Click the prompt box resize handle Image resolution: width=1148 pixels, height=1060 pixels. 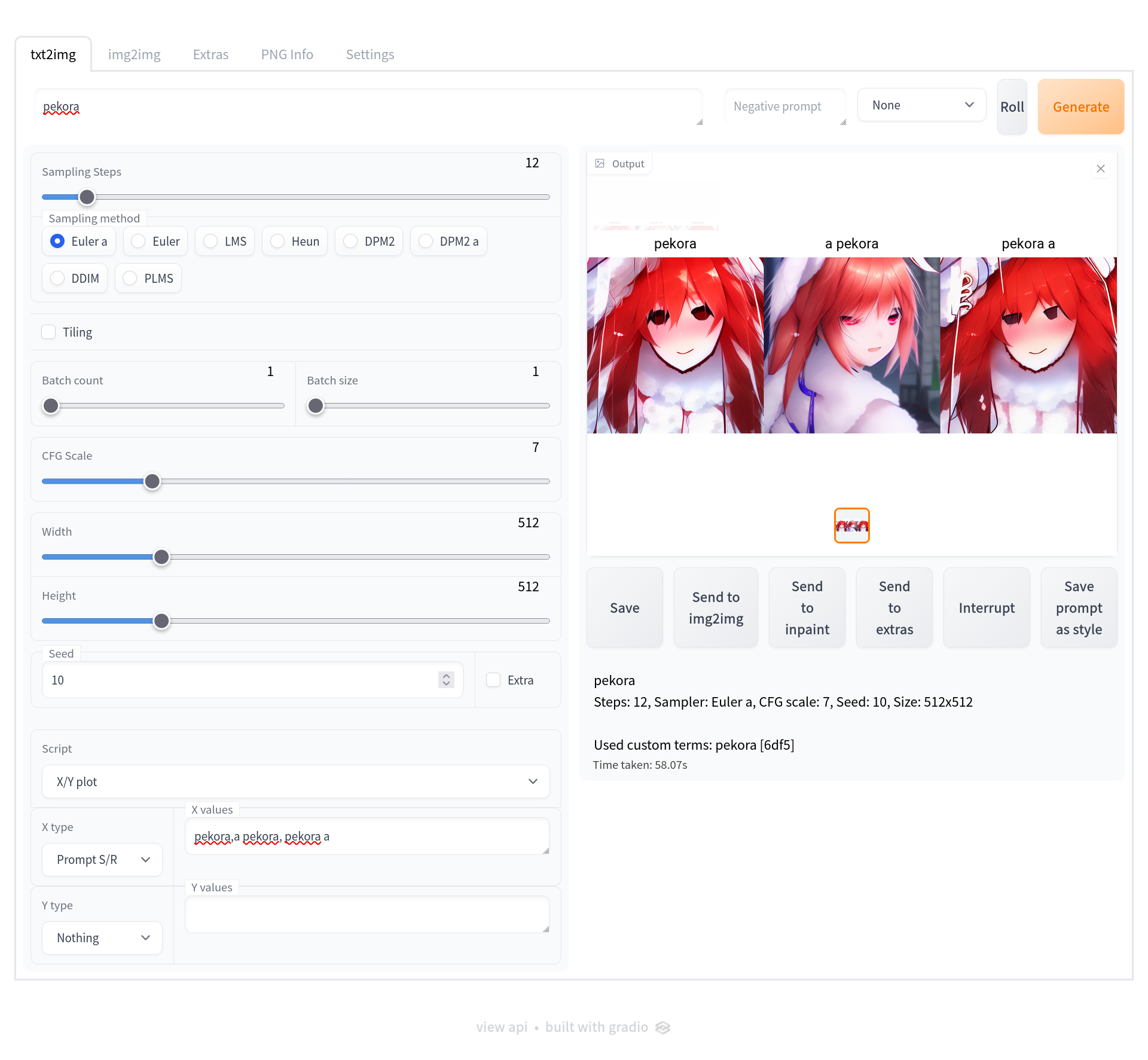700,122
